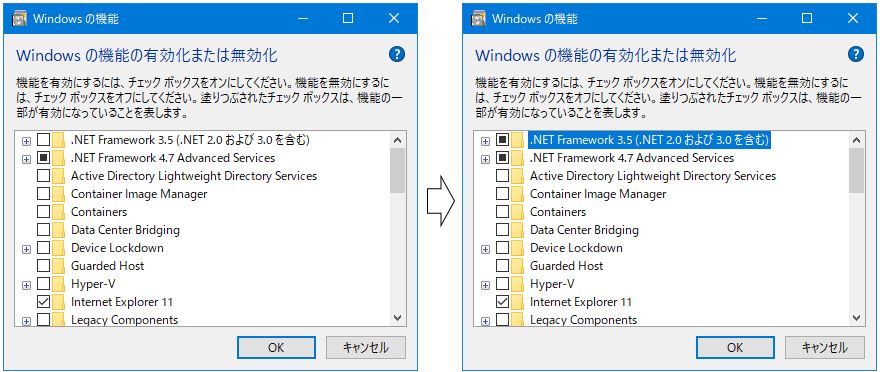Click scroll-up arrow in the left window's list
Viewport: 880px width, 372px height.
point(397,140)
